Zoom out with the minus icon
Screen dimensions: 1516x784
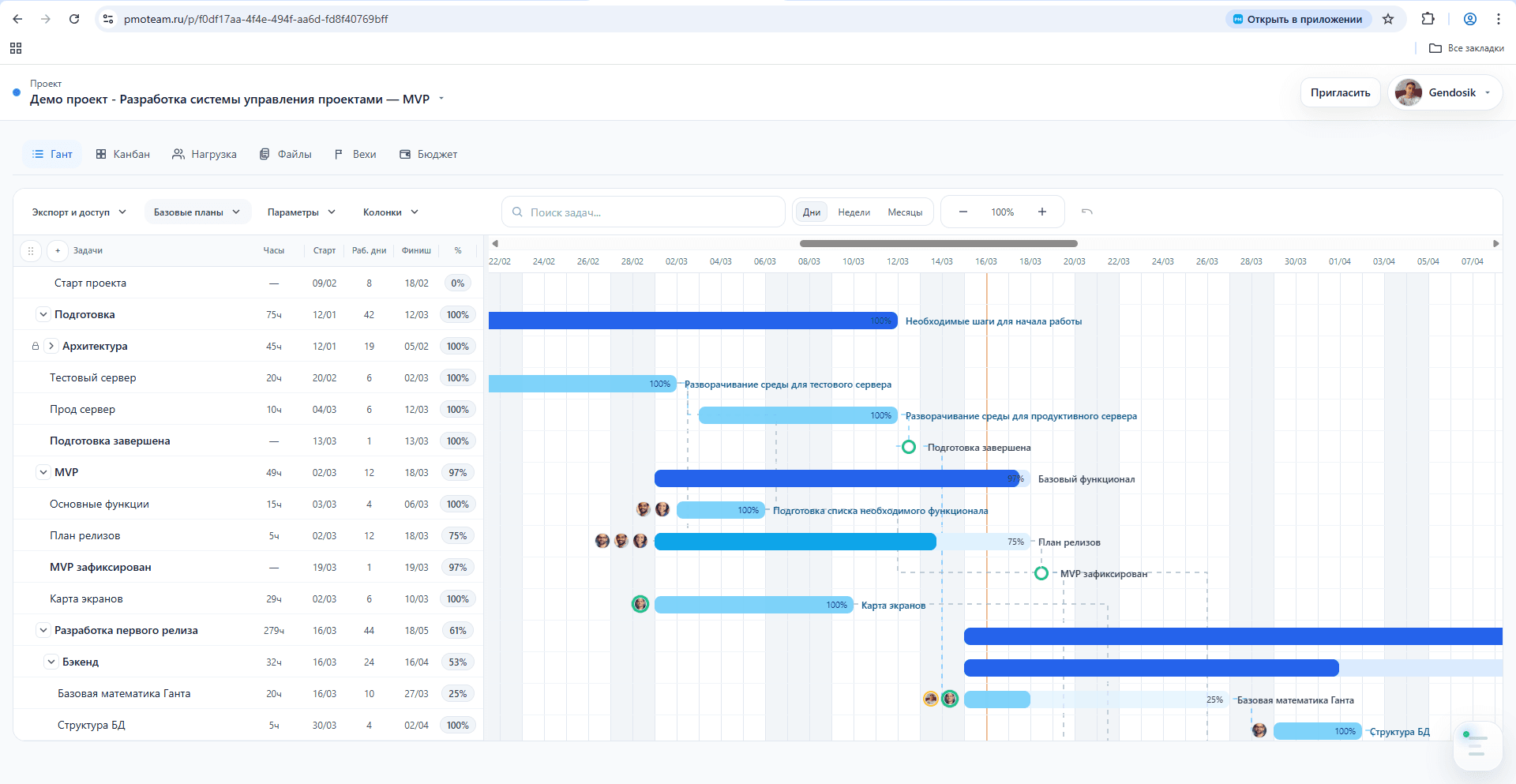tap(963, 212)
